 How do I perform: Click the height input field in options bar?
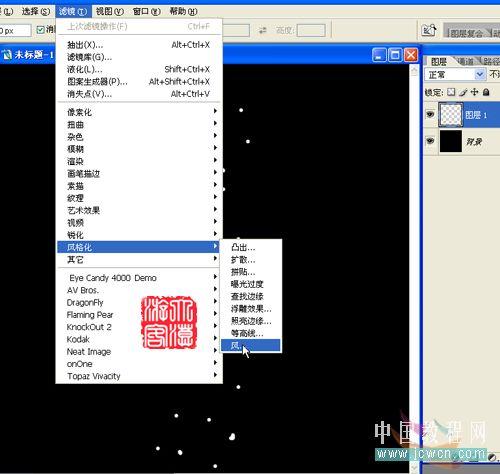coord(311,30)
